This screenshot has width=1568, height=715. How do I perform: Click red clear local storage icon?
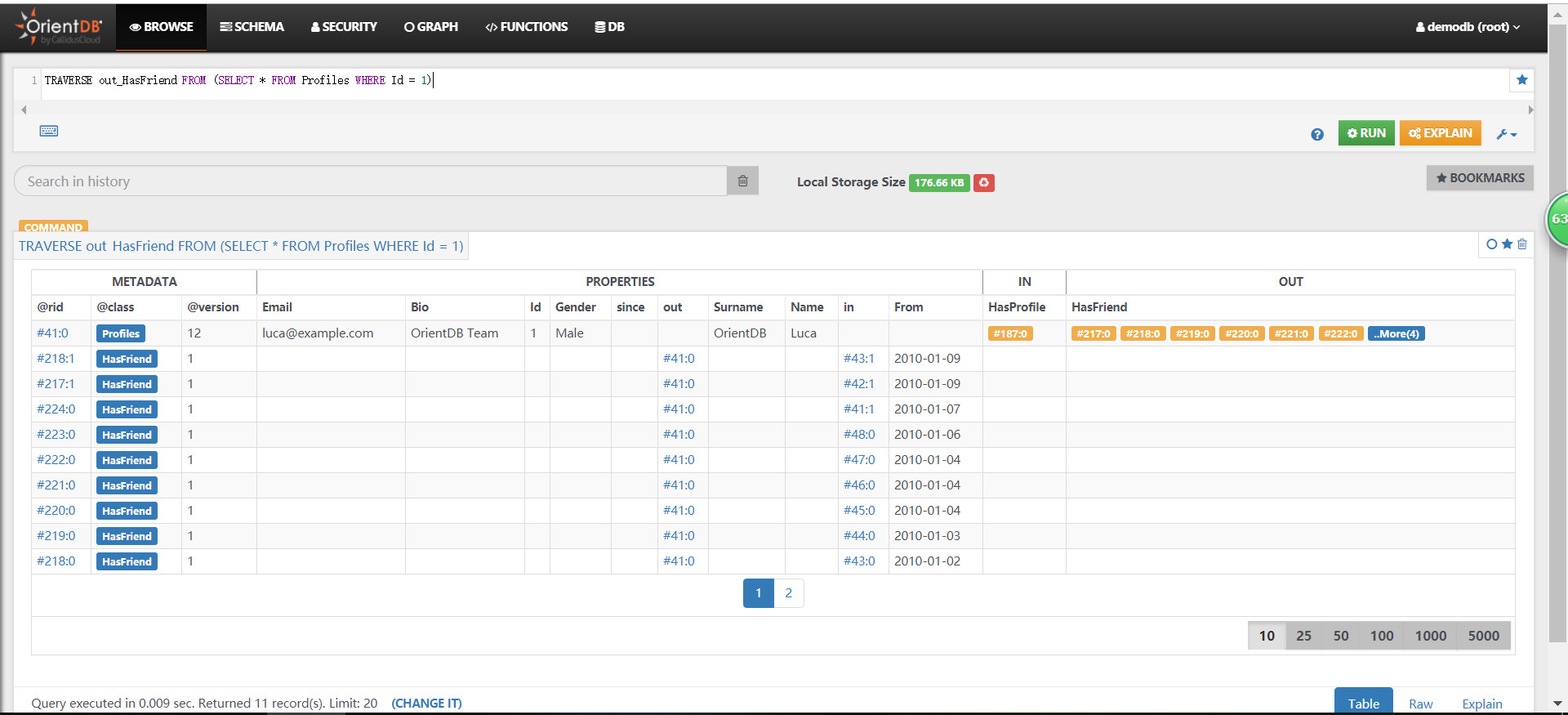click(x=984, y=182)
